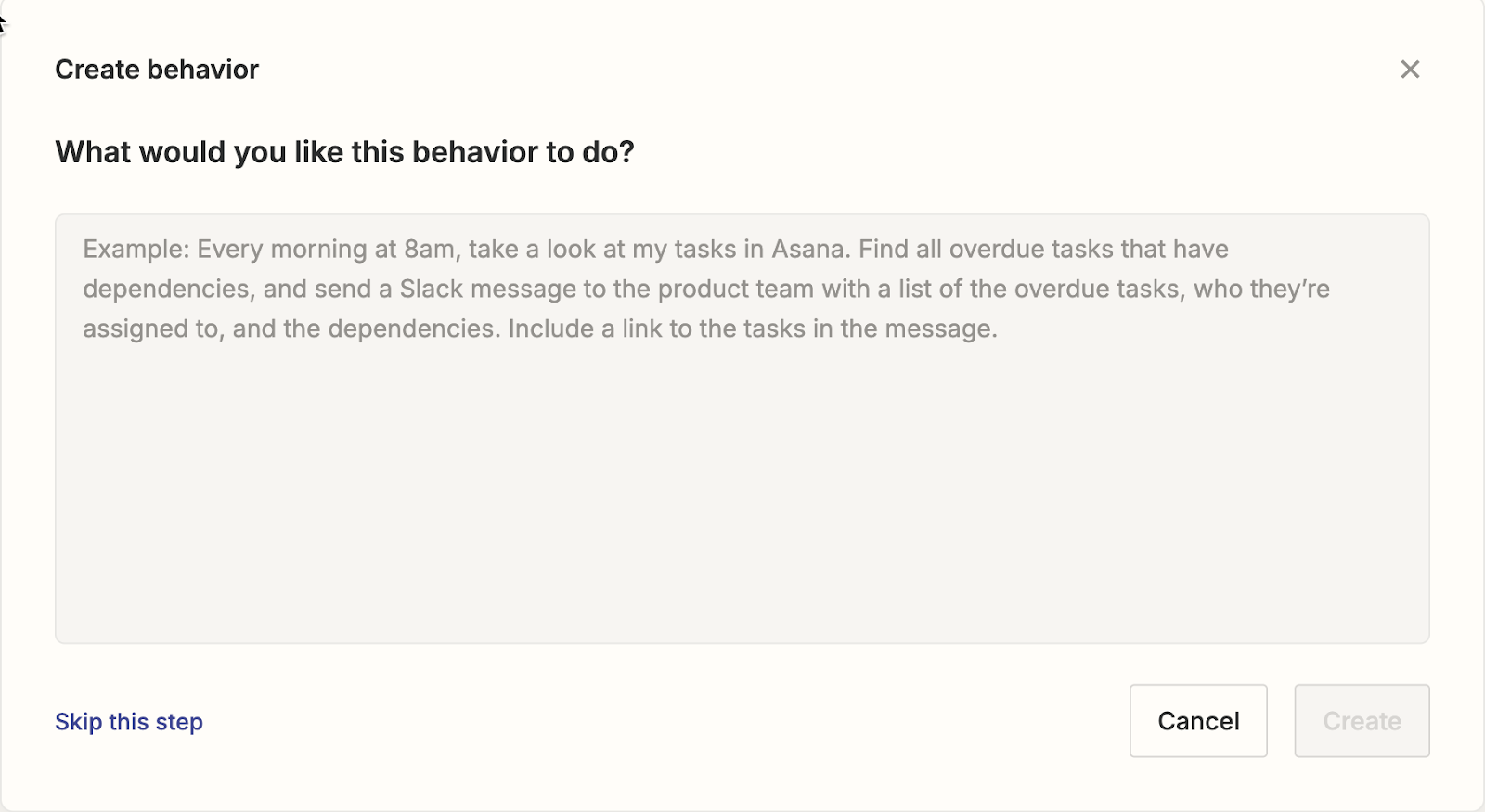The width and height of the screenshot is (1485, 812).
Task: Click the greyed-out Create button at bottom right
Action: coord(1362,721)
